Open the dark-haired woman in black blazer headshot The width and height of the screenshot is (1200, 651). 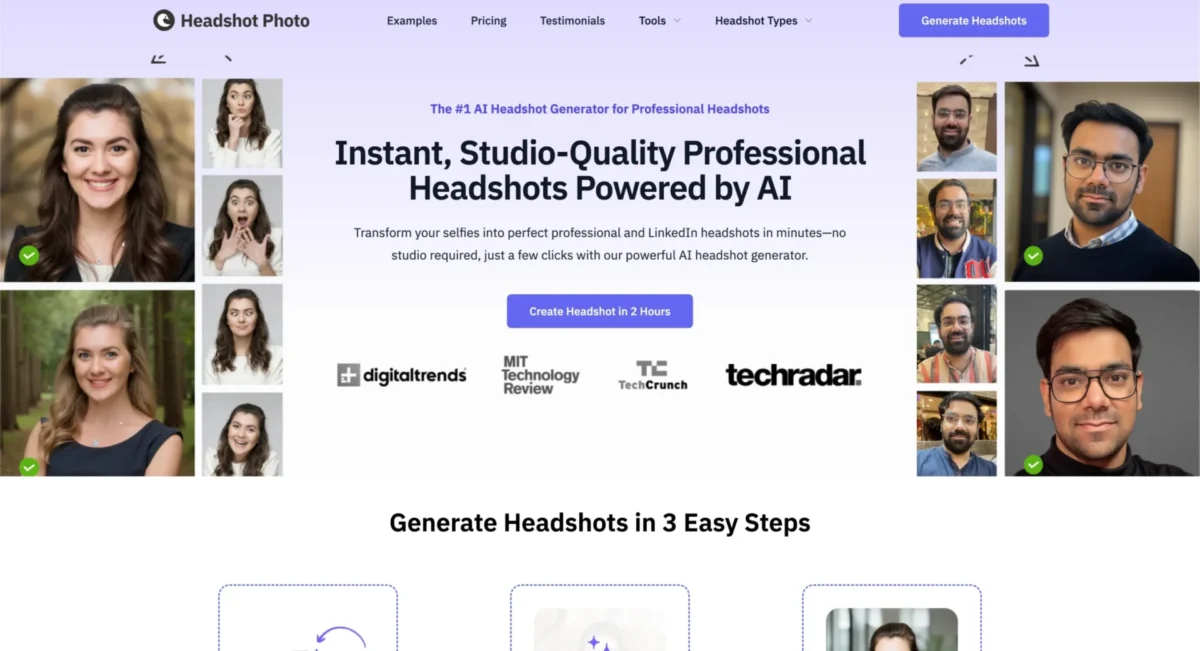(97, 180)
